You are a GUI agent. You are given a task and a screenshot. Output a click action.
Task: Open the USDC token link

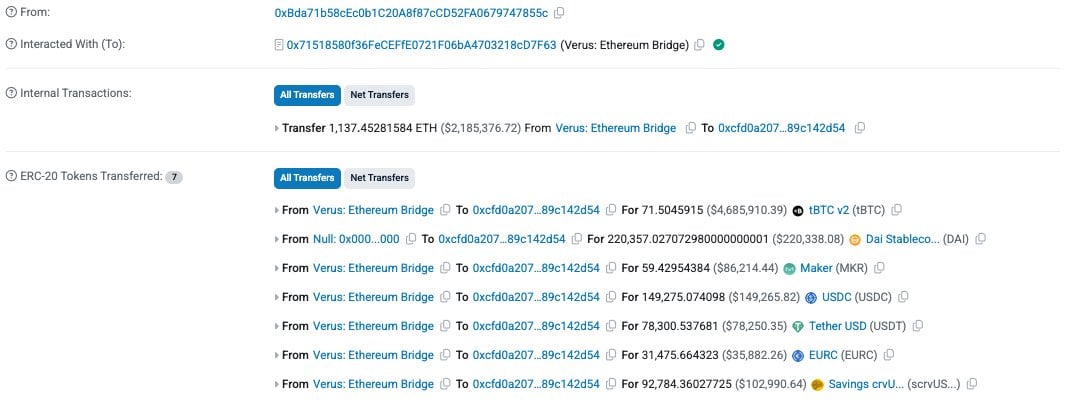[837, 297]
